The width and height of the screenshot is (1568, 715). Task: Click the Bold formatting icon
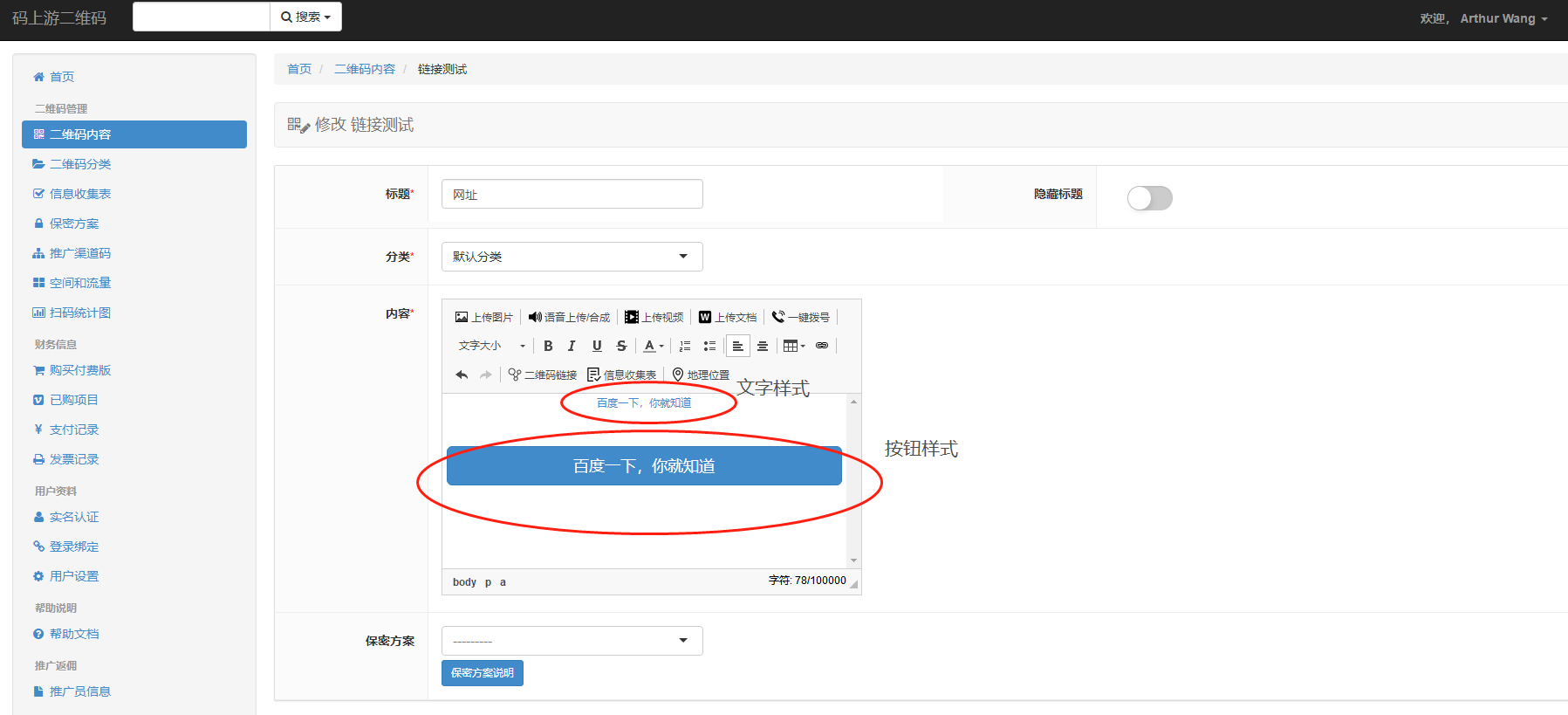548,346
